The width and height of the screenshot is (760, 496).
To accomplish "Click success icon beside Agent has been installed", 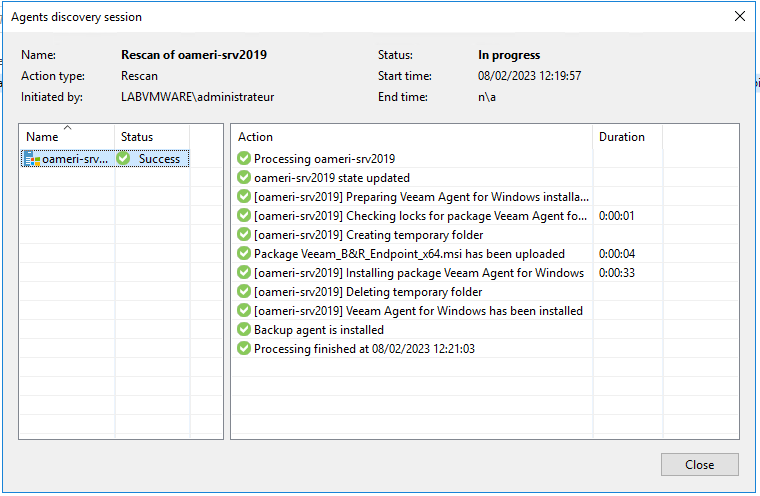I will (x=244, y=310).
